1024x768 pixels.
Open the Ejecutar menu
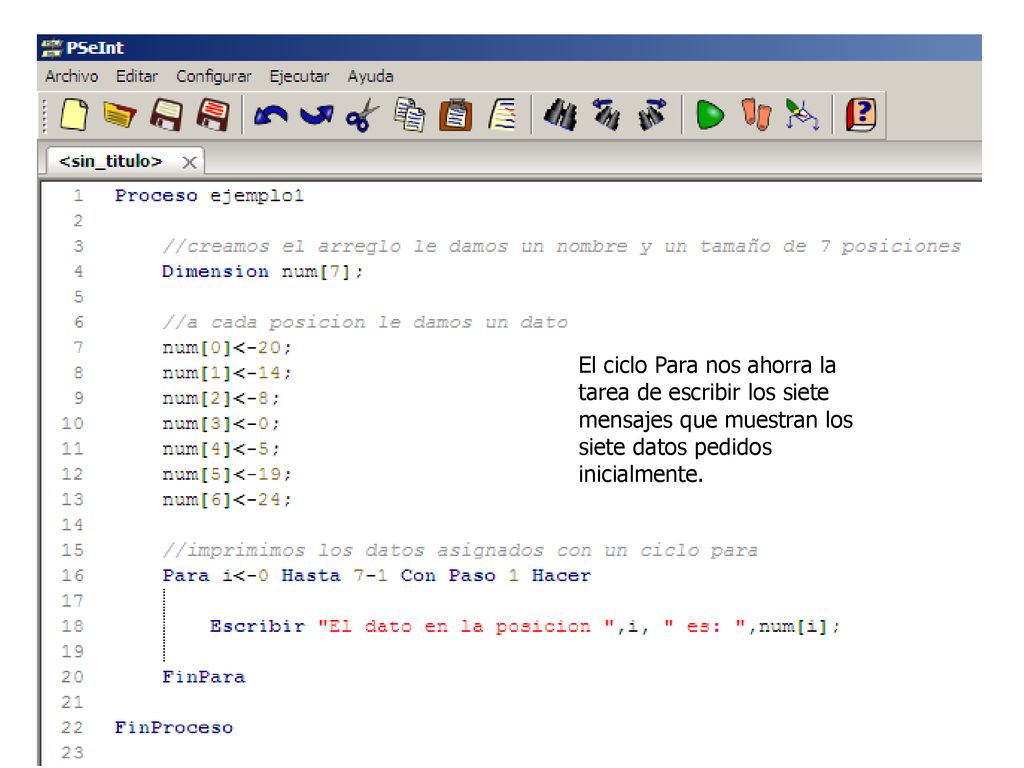299,76
